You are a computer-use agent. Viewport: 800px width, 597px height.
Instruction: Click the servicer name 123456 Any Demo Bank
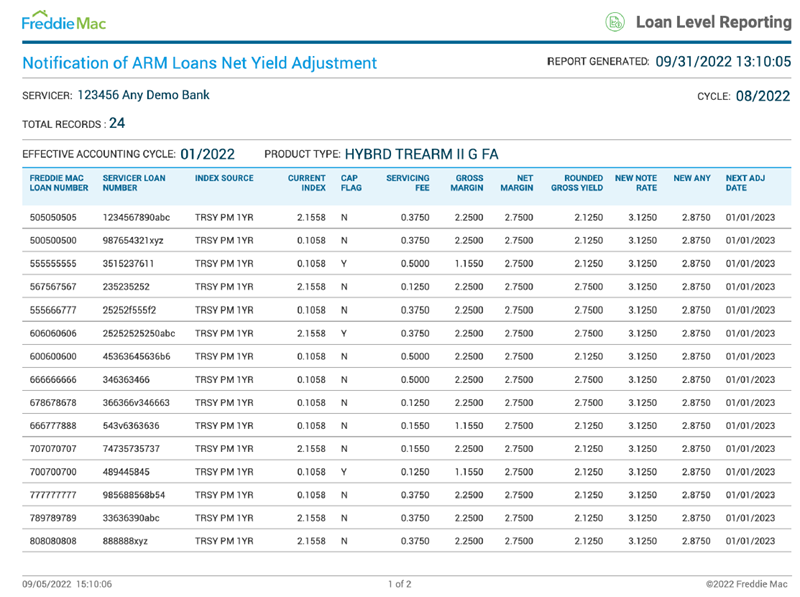pos(142,96)
